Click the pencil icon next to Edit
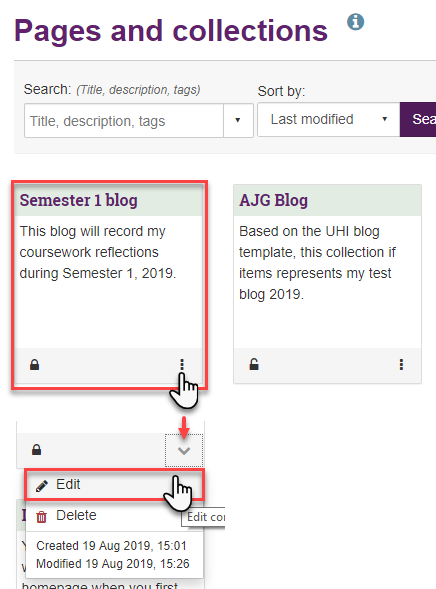This screenshot has height=589, width=436. click(x=42, y=485)
